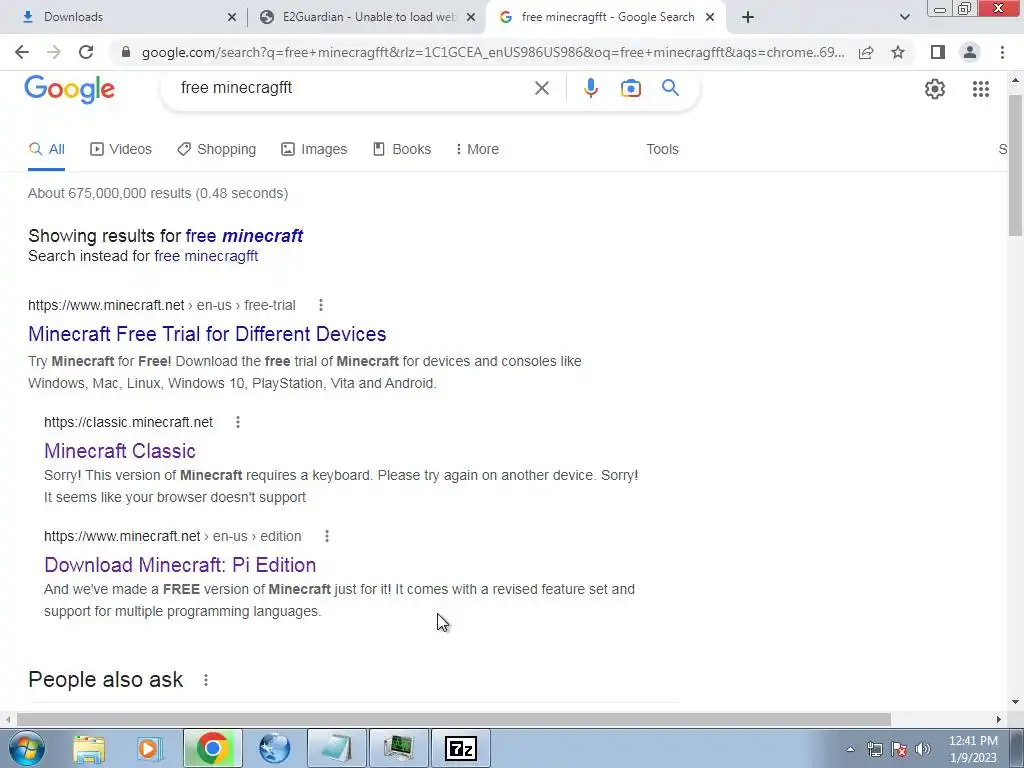Select the Videos results tab
This screenshot has height=768, width=1024.
[x=121, y=149]
